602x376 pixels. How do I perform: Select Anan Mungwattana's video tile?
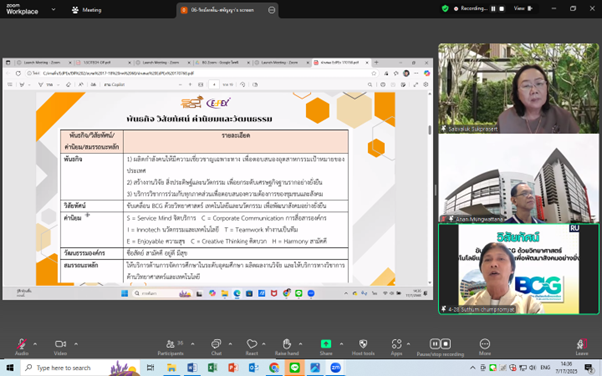(x=518, y=178)
